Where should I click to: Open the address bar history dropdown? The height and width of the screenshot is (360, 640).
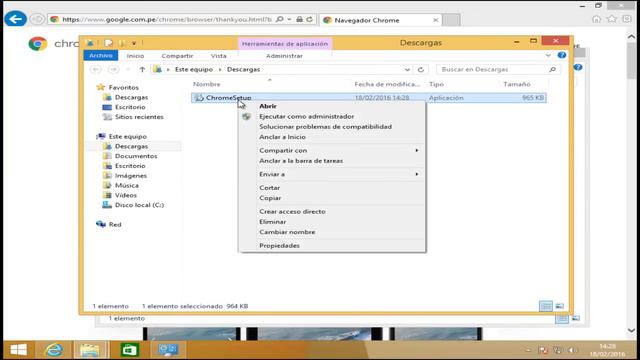click(x=407, y=69)
